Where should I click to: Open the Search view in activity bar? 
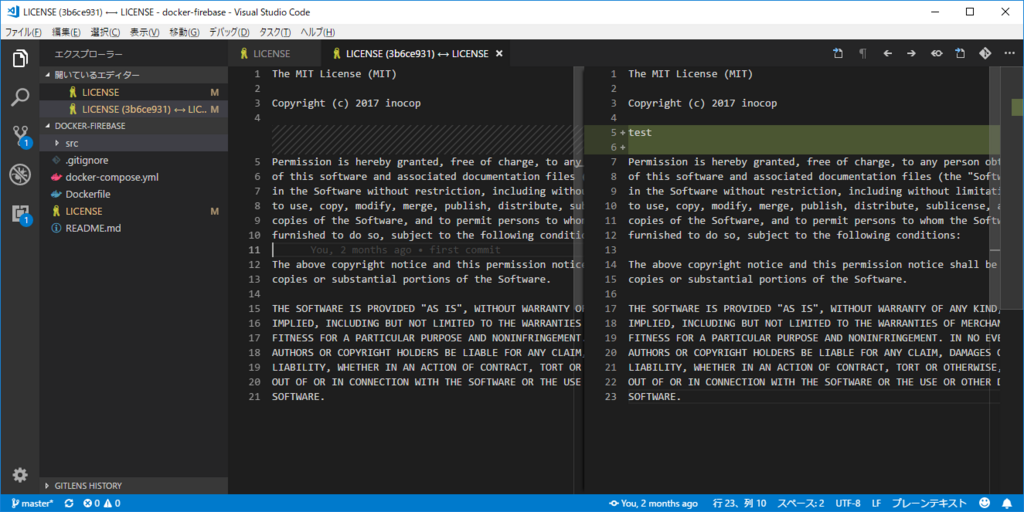coord(20,97)
